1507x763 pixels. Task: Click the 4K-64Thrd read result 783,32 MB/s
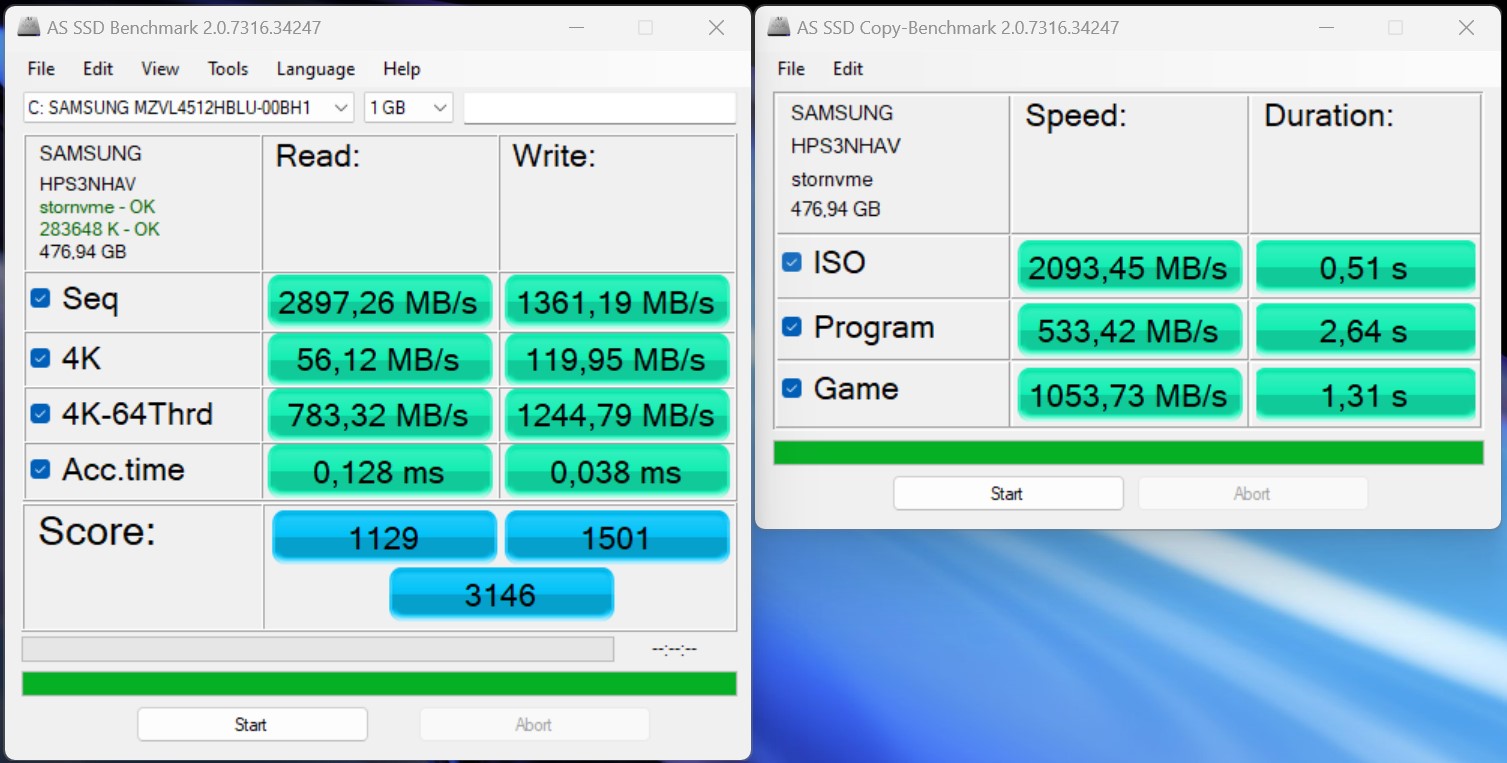380,415
